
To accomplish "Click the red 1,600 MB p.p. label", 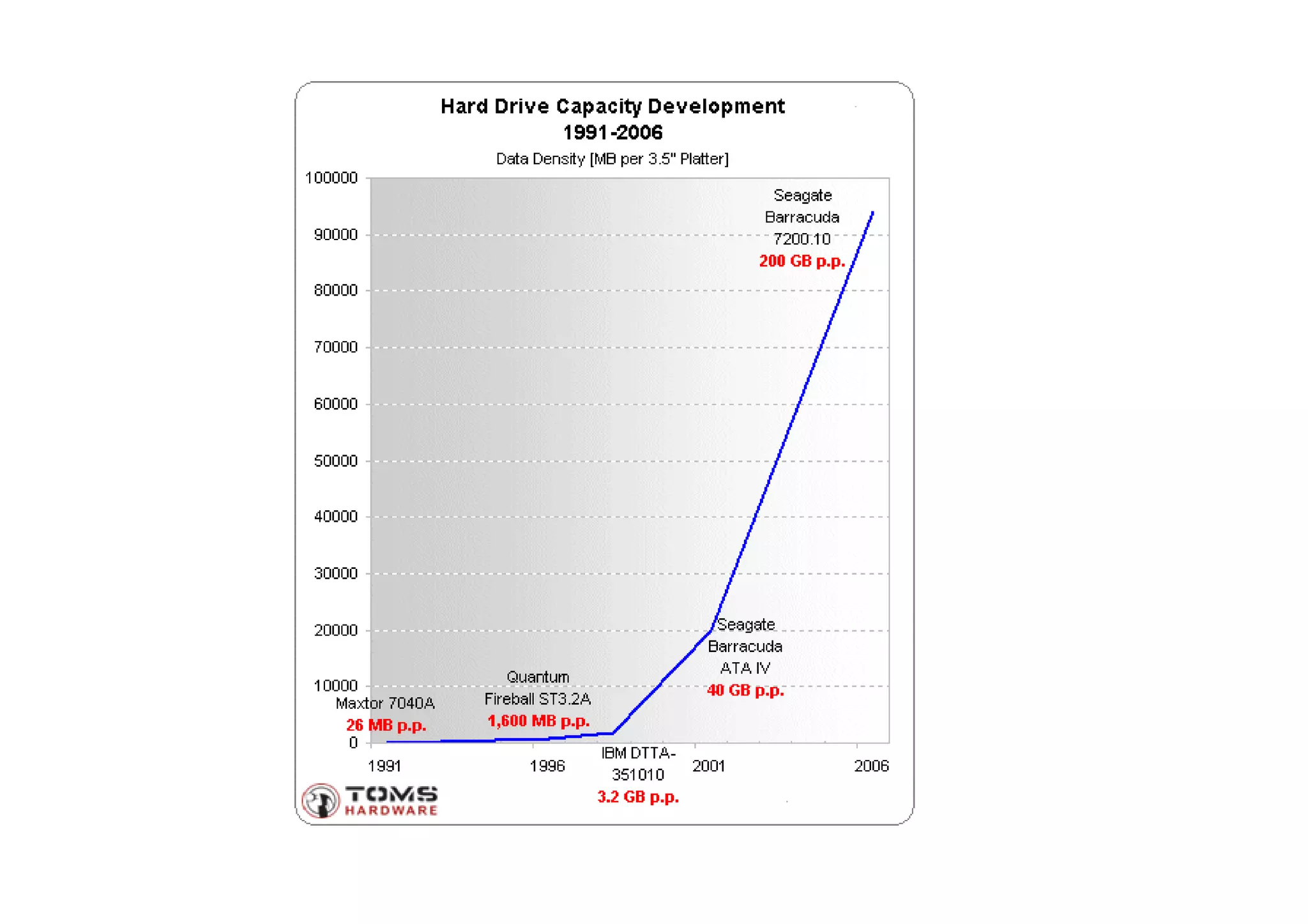I will coord(538,721).
